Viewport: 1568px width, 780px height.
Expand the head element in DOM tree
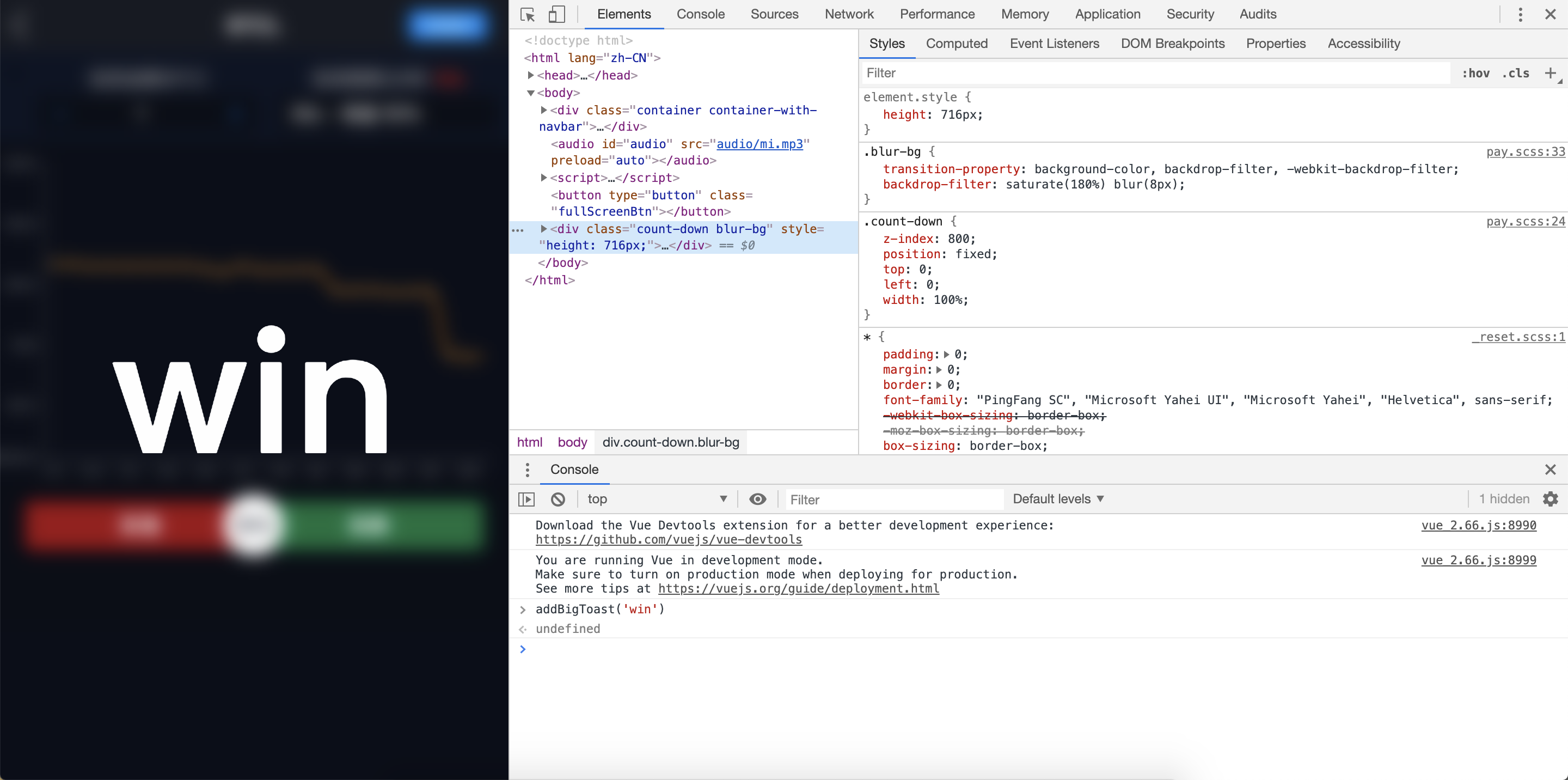click(x=531, y=75)
